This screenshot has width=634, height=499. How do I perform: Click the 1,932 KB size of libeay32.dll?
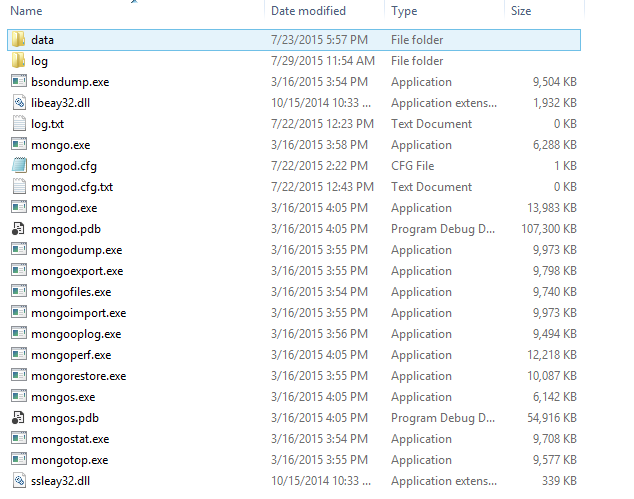click(x=555, y=103)
